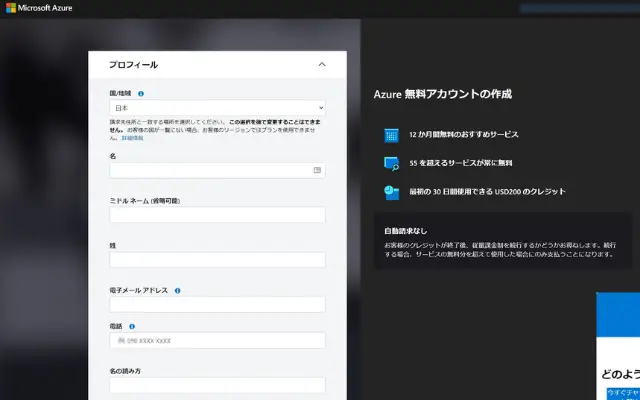Click the プロフィール section heading
This screenshot has width=640, height=400.
click(x=133, y=64)
